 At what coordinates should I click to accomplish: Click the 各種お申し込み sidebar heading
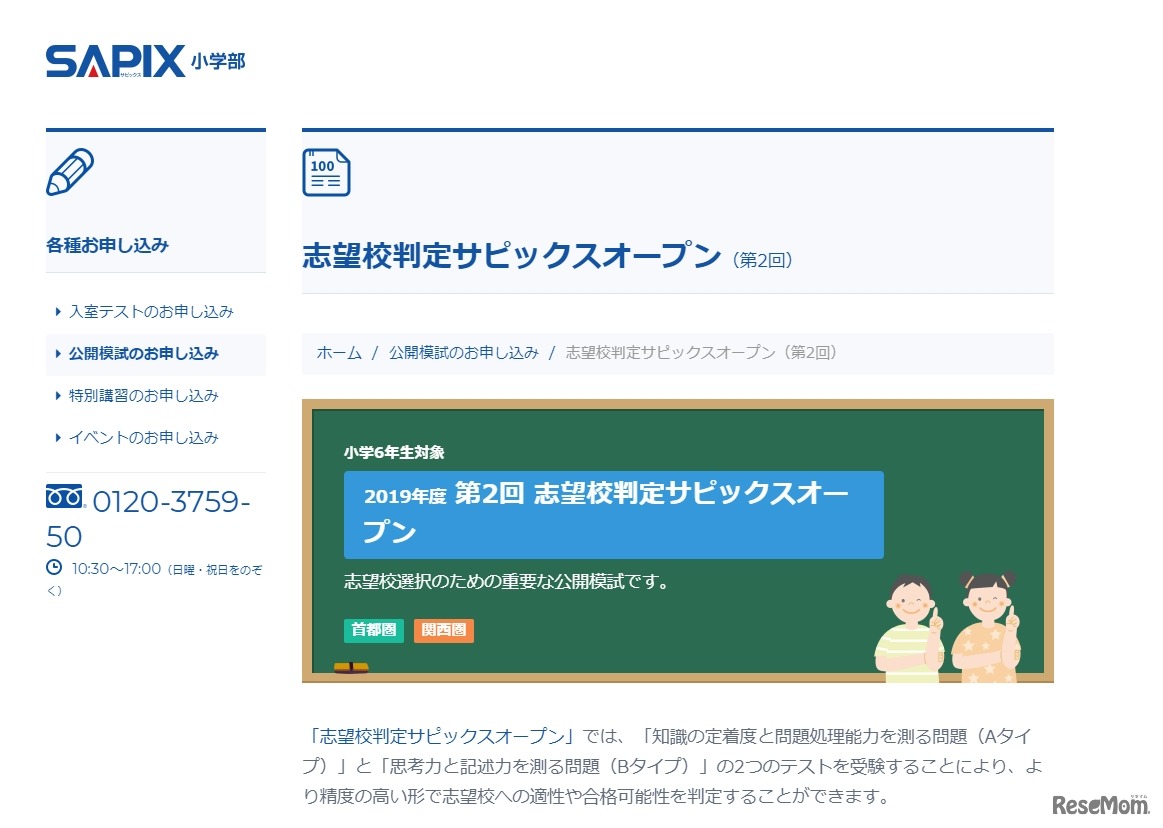(x=108, y=245)
